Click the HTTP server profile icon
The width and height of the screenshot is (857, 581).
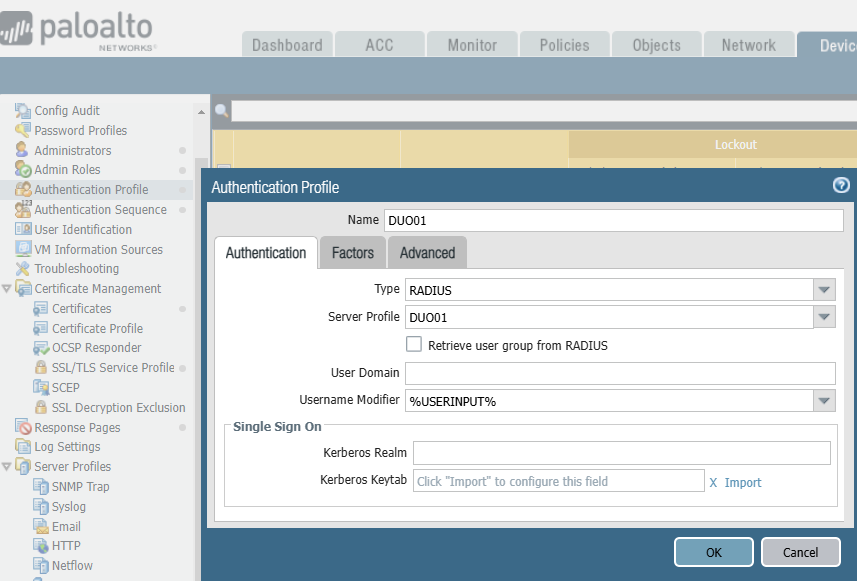(x=40, y=545)
